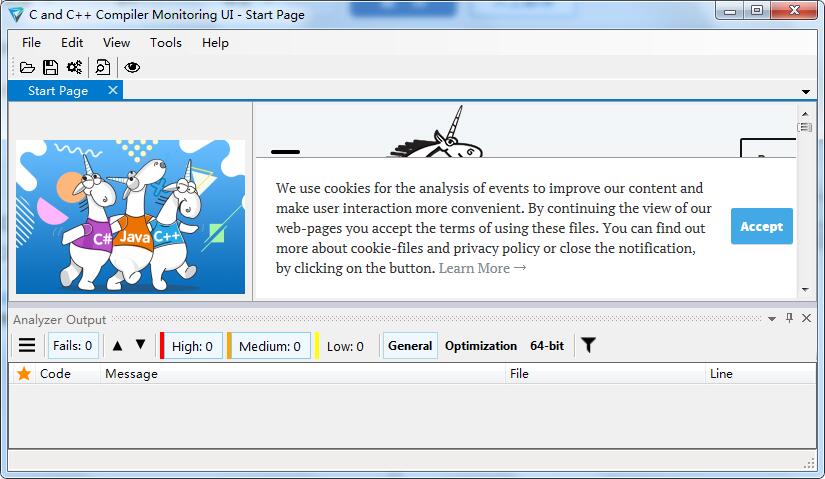Toggle the 64-bit diagnostics group
Screen dimensions: 825x479
(547, 346)
